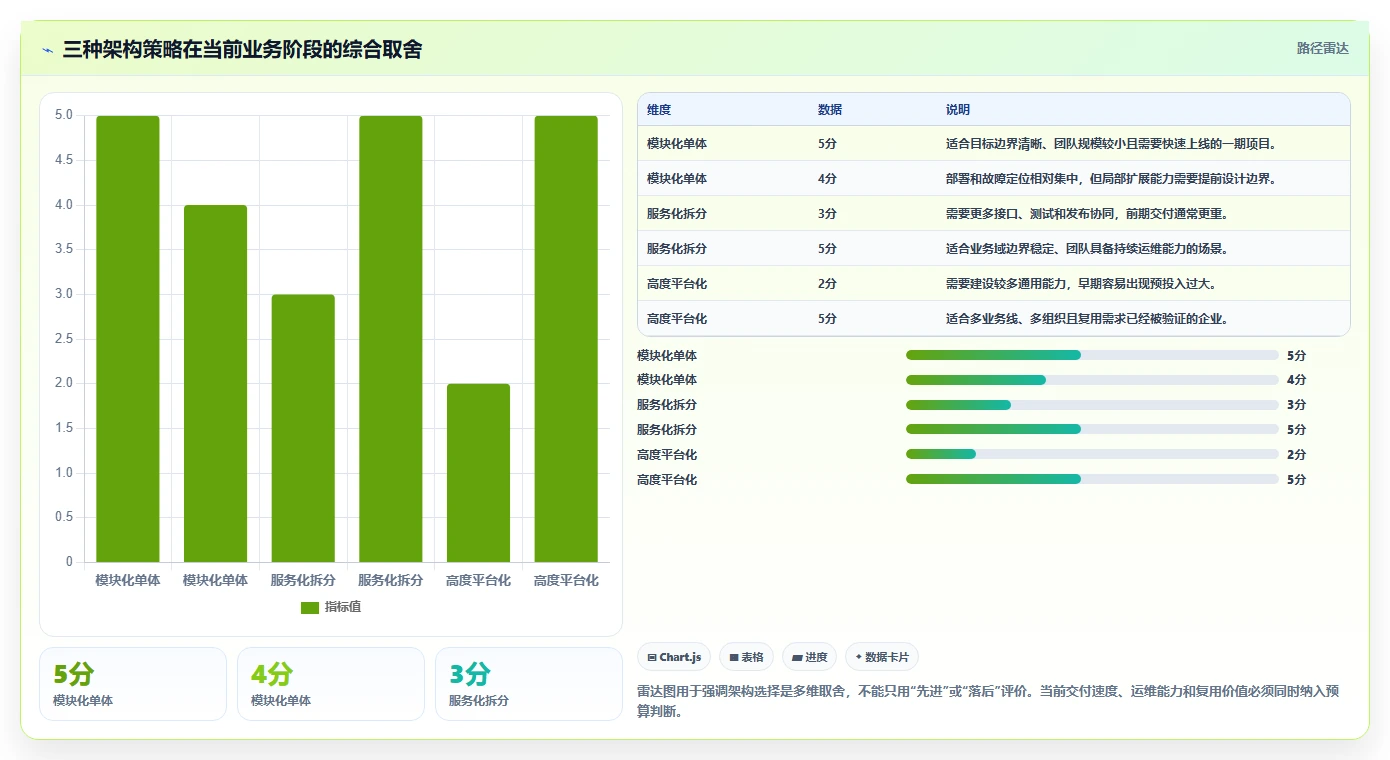Viewport: 1390px width, 760px height.
Task: Click the 0.5 tick on the y-axis
Action: [63, 517]
